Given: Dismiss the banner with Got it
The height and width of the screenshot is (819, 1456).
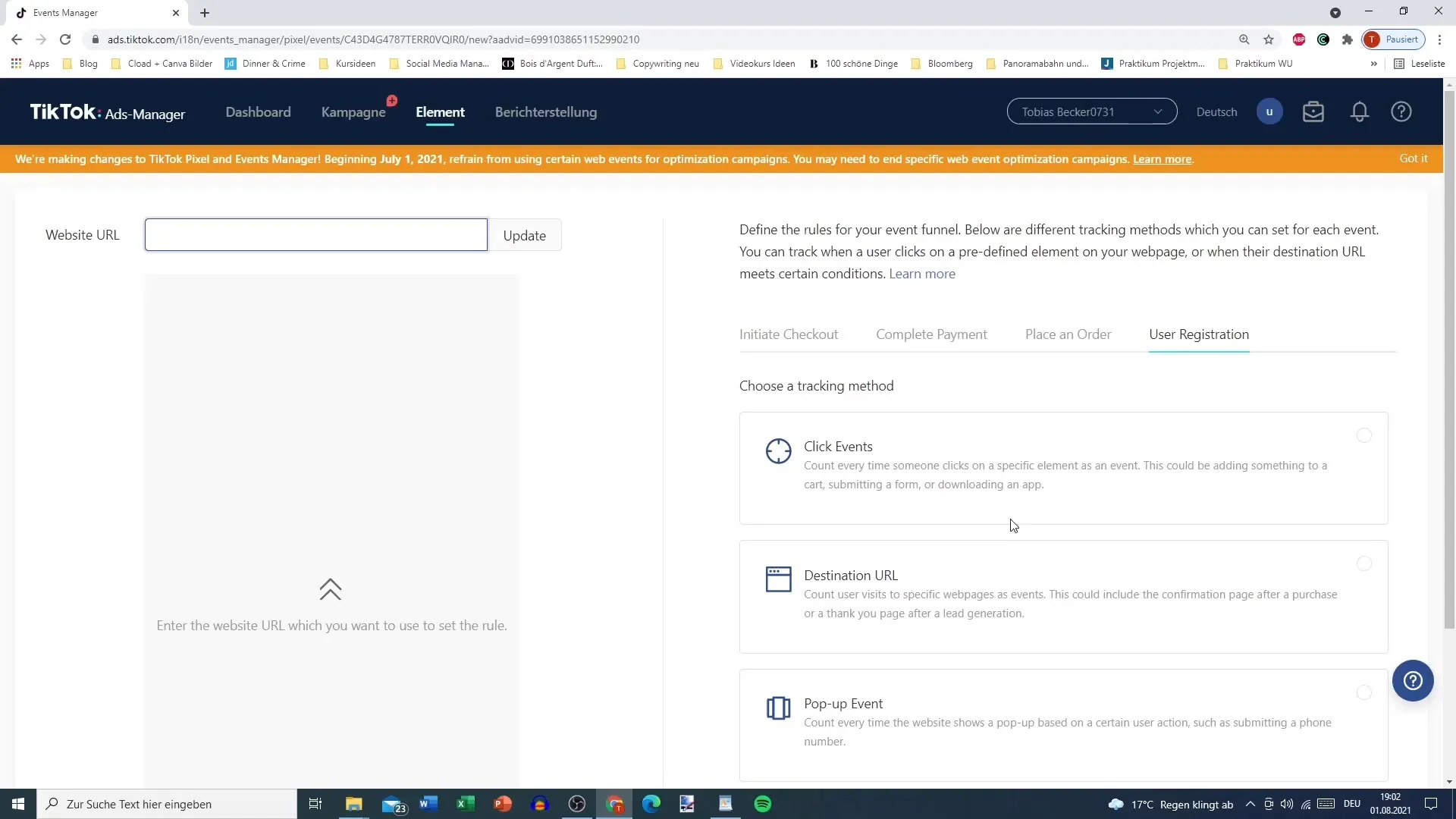Looking at the screenshot, I should coord(1413,158).
